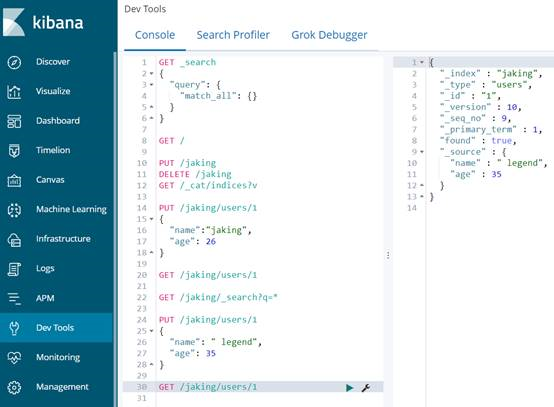
Task: Click "age" : 35 in response
Action: coord(476,174)
